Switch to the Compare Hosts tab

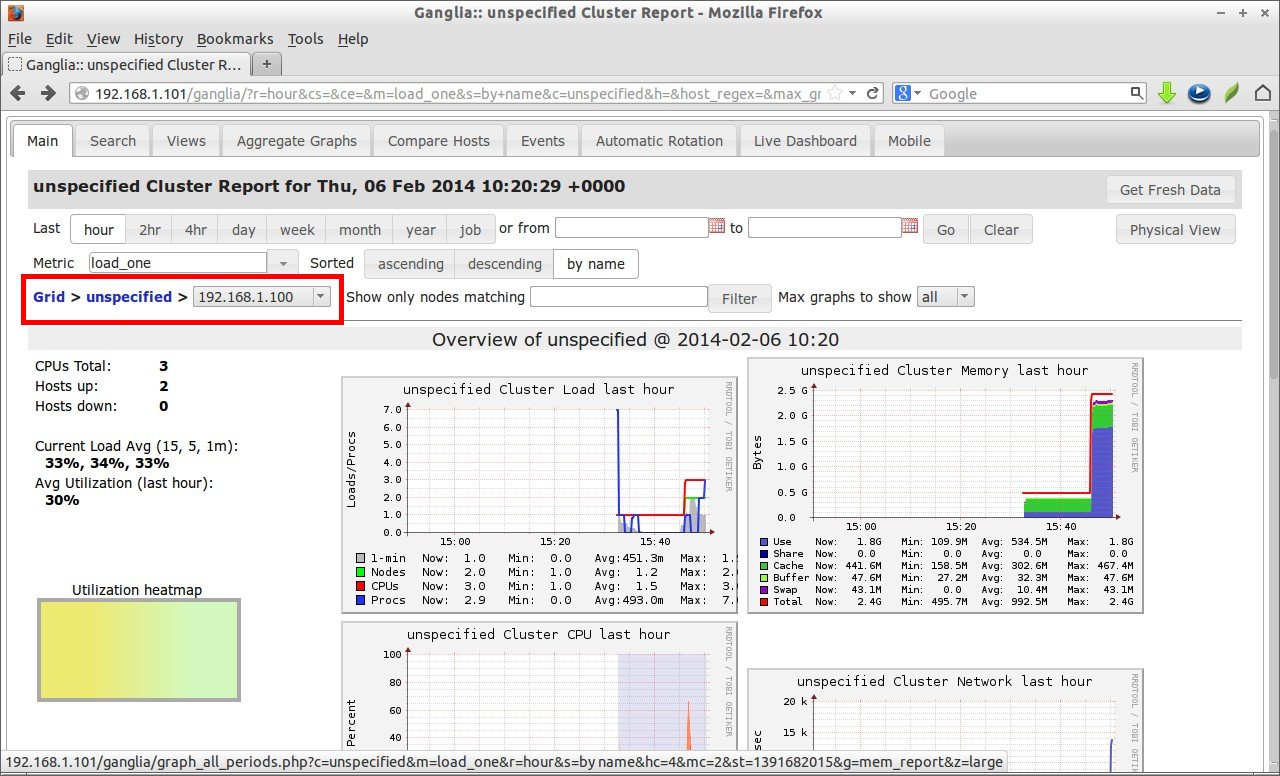tap(439, 141)
